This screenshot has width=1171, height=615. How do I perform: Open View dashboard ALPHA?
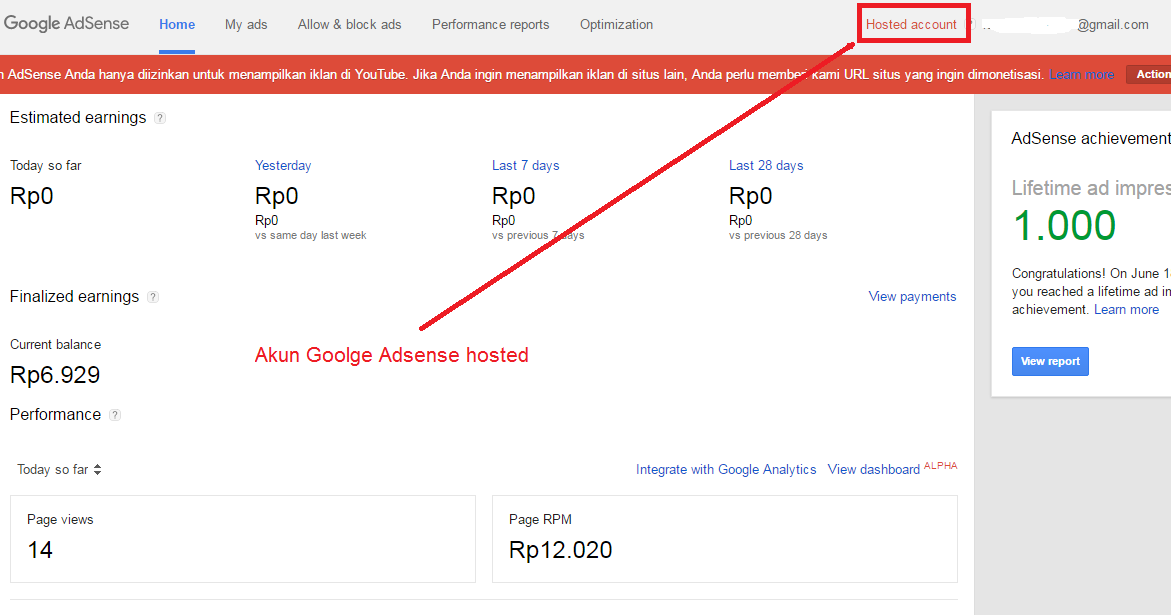pyautogui.click(x=874, y=469)
